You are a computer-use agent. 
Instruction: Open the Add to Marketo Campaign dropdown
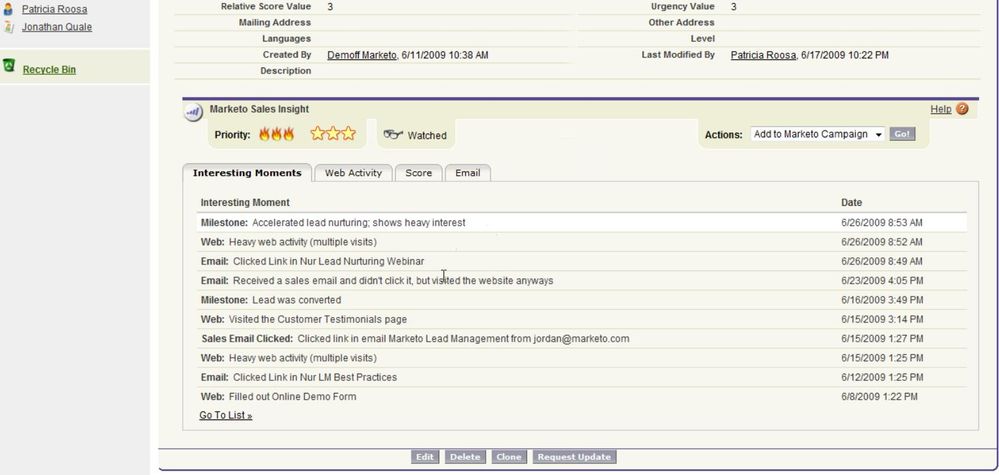coord(817,134)
